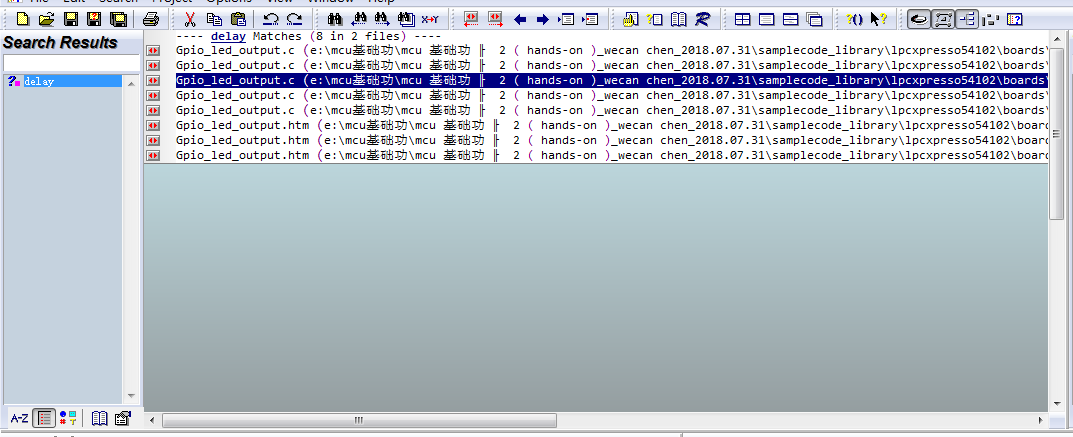Click the cascade windows icon
This screenshot has width=1073, height=437.
tap(814, 19)
